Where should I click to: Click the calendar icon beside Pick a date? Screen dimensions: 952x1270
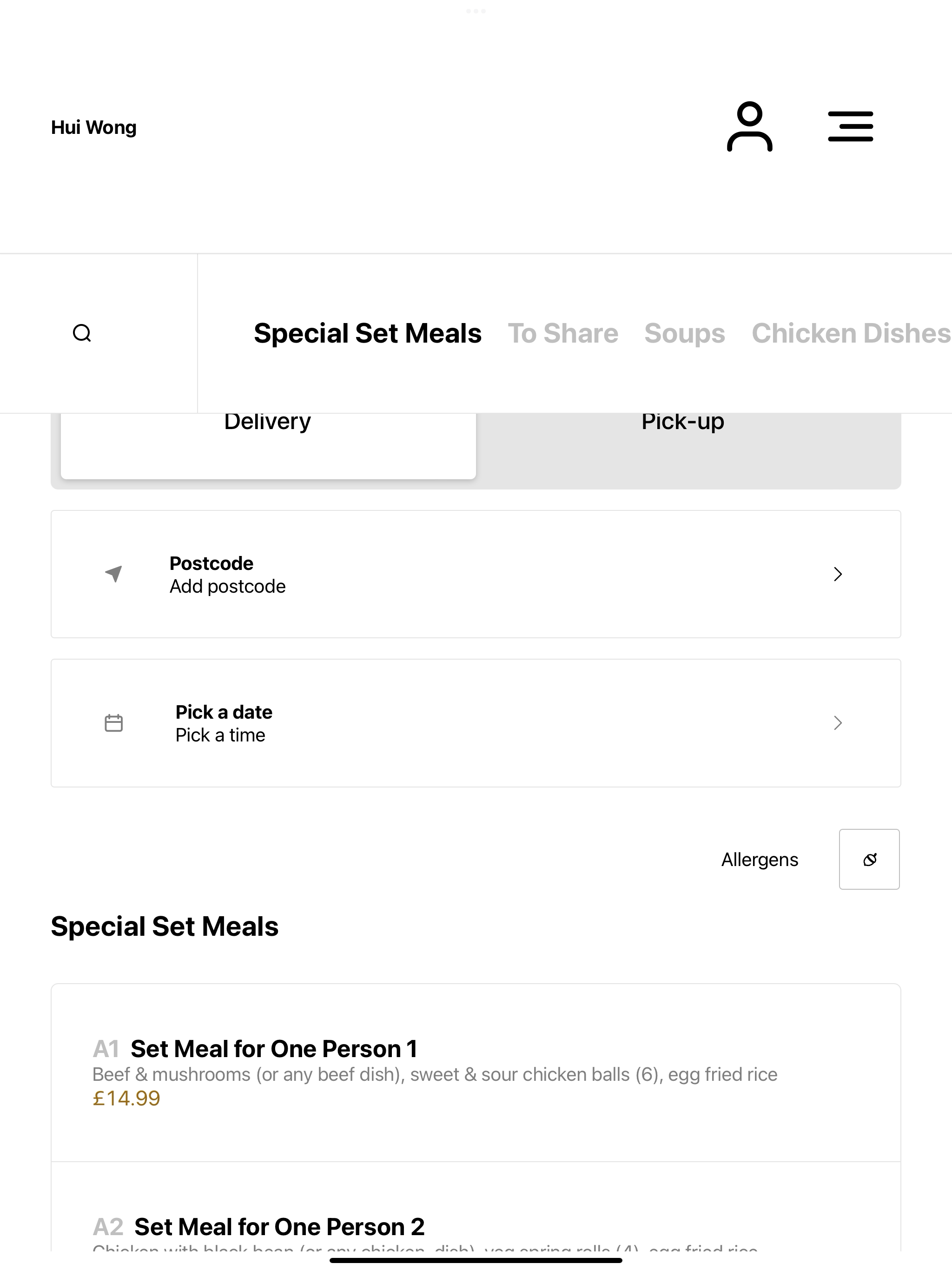coord(114,723)
